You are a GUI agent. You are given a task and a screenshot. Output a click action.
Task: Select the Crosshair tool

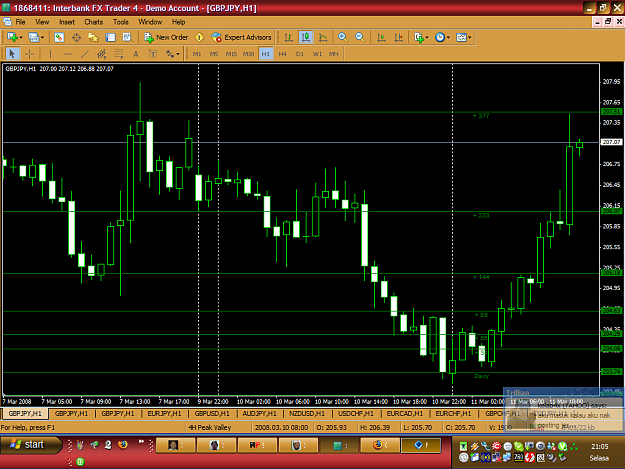click(29, 53)
